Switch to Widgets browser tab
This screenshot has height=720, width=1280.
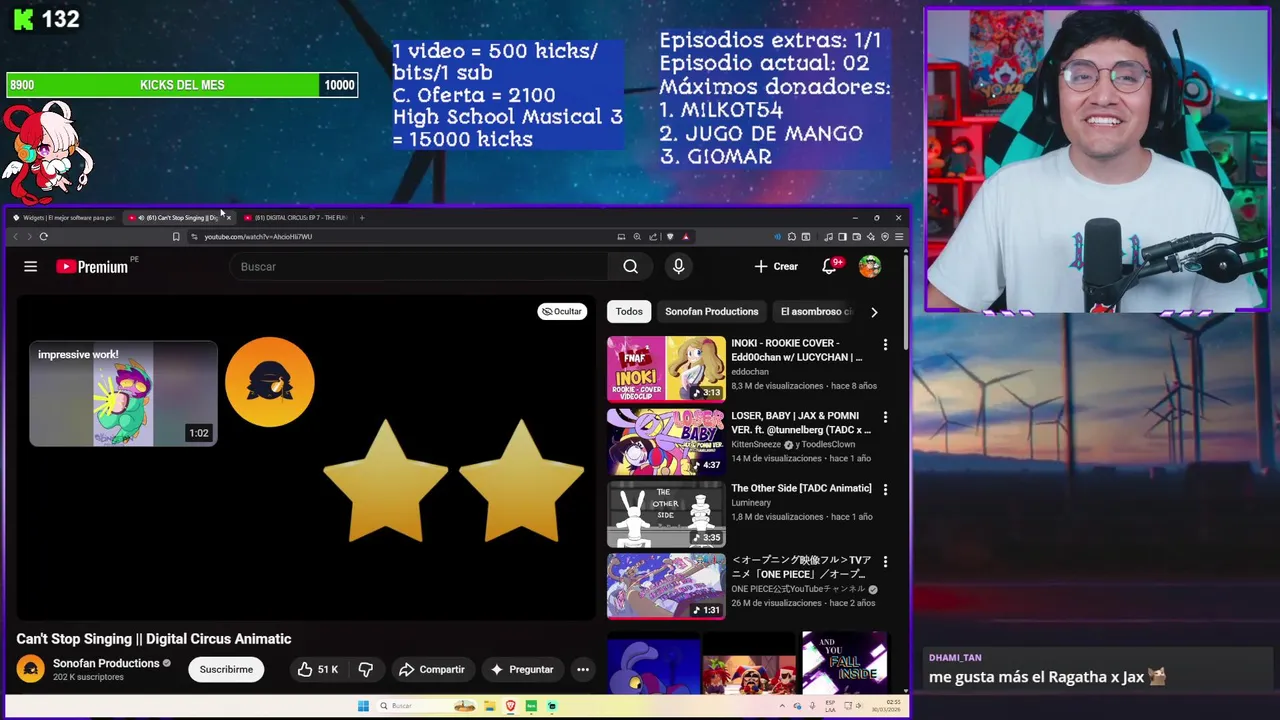(63, 217)
